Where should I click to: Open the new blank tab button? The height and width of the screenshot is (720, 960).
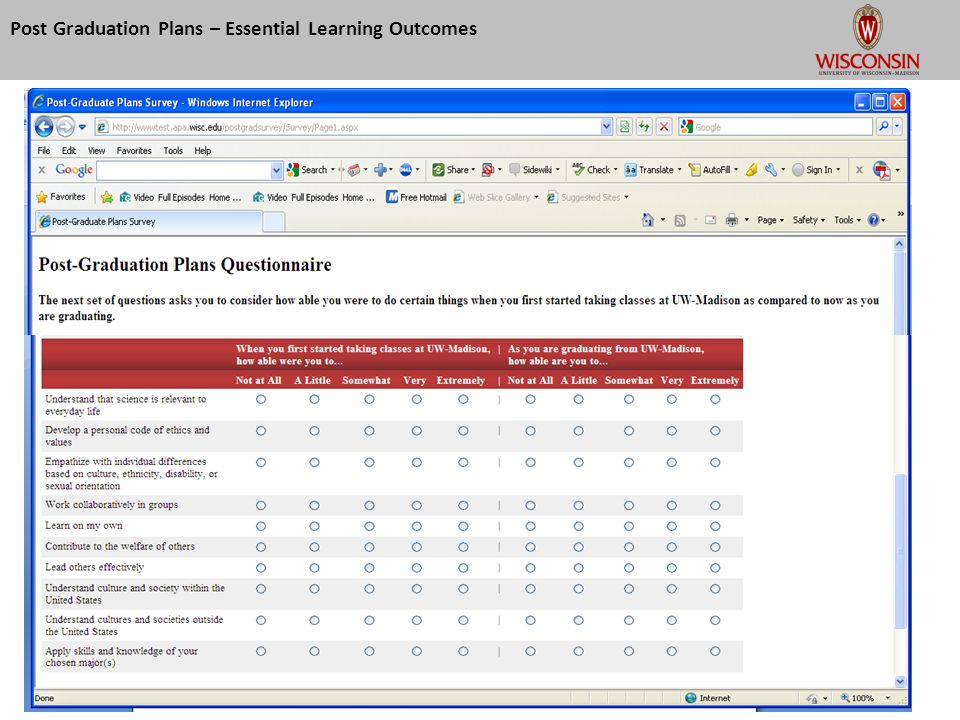tap(274, 222)
